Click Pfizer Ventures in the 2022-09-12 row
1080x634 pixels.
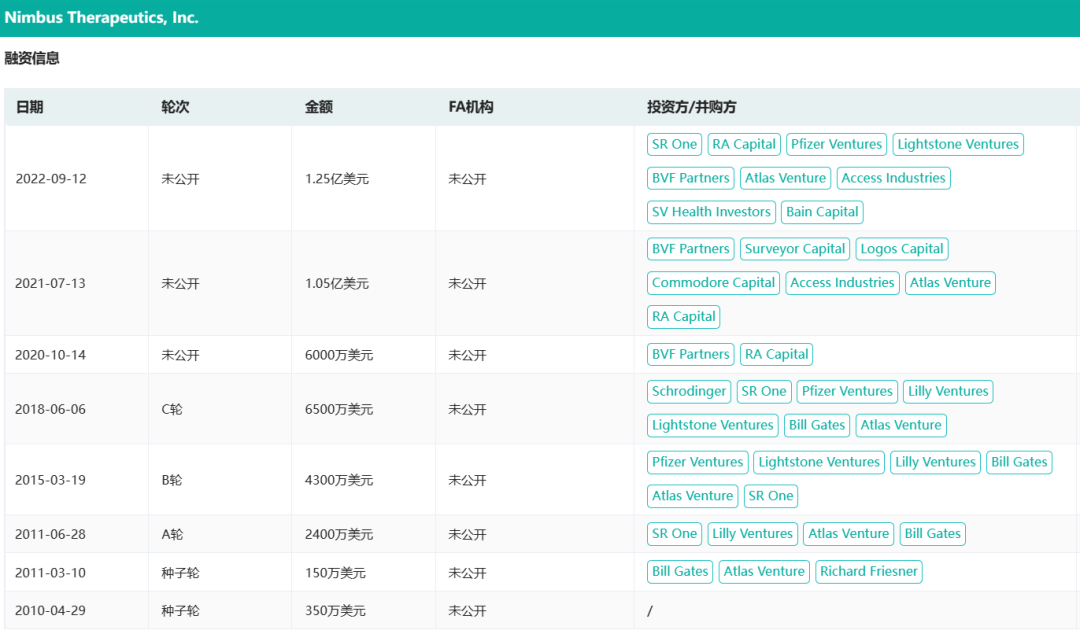836,144
